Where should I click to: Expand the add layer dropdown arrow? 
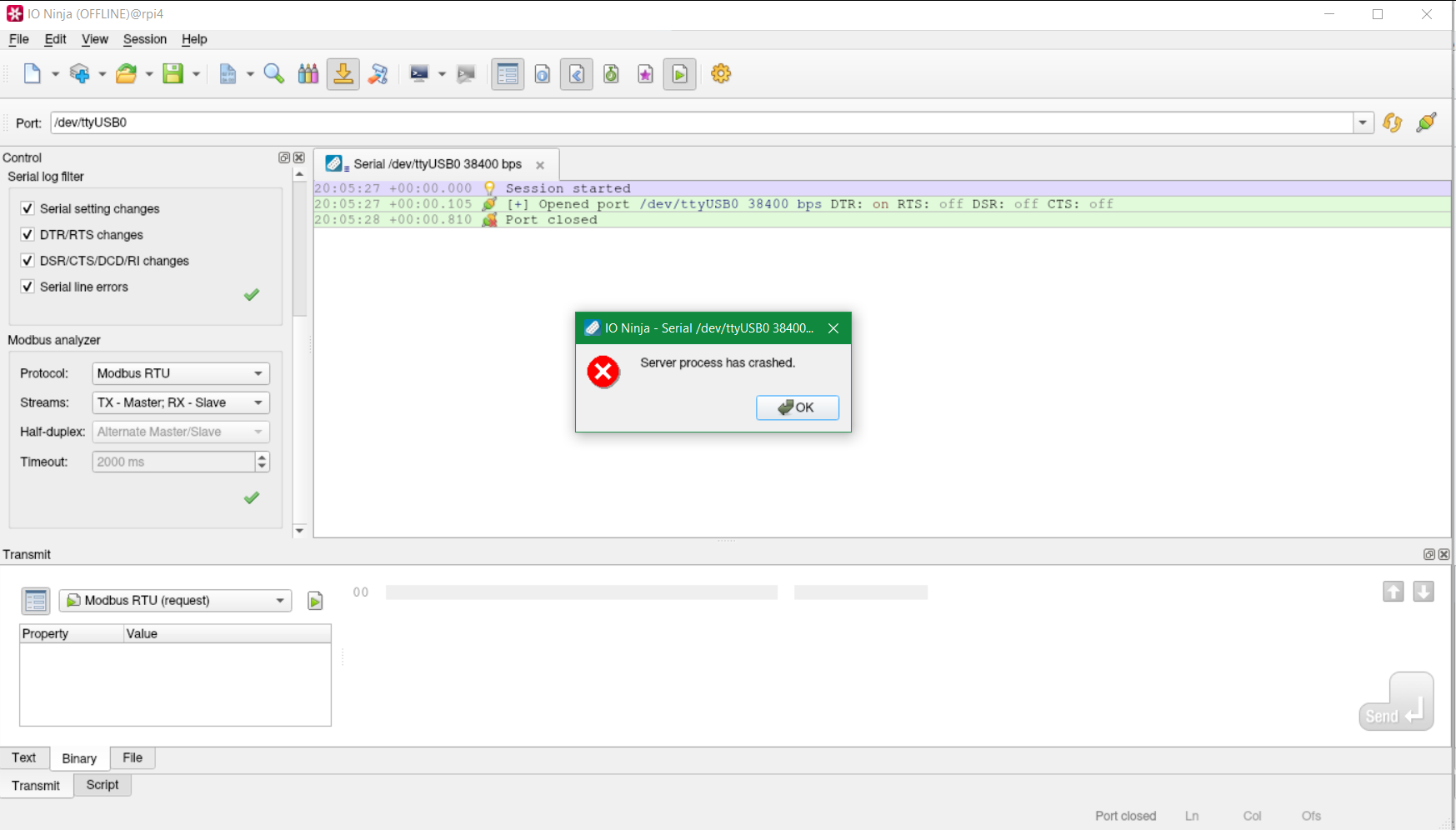[102, 74]
